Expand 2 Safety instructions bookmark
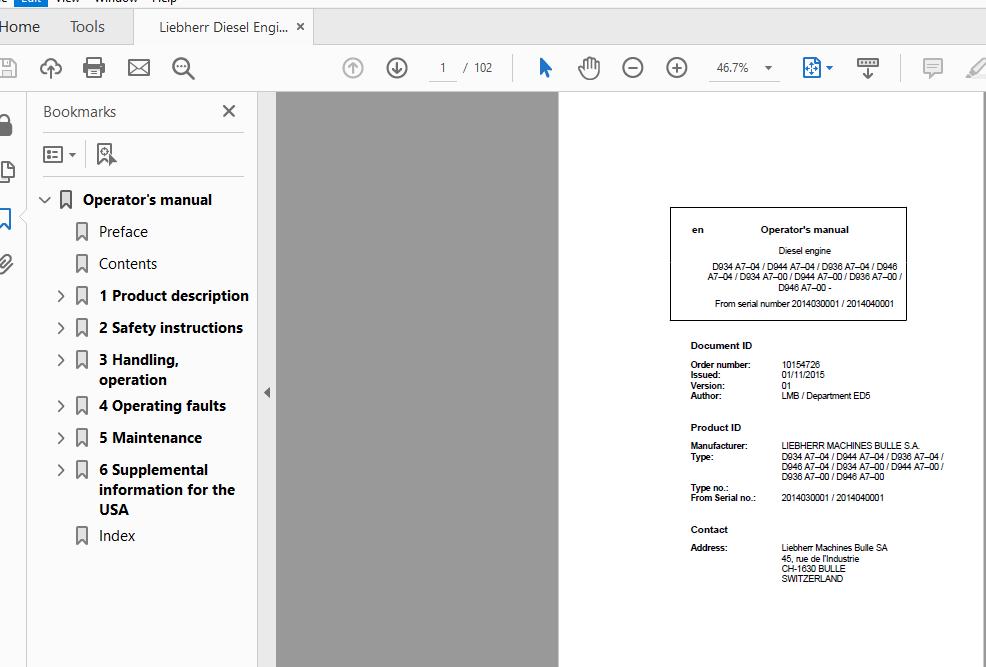986x667 pixels. [61, 328]
